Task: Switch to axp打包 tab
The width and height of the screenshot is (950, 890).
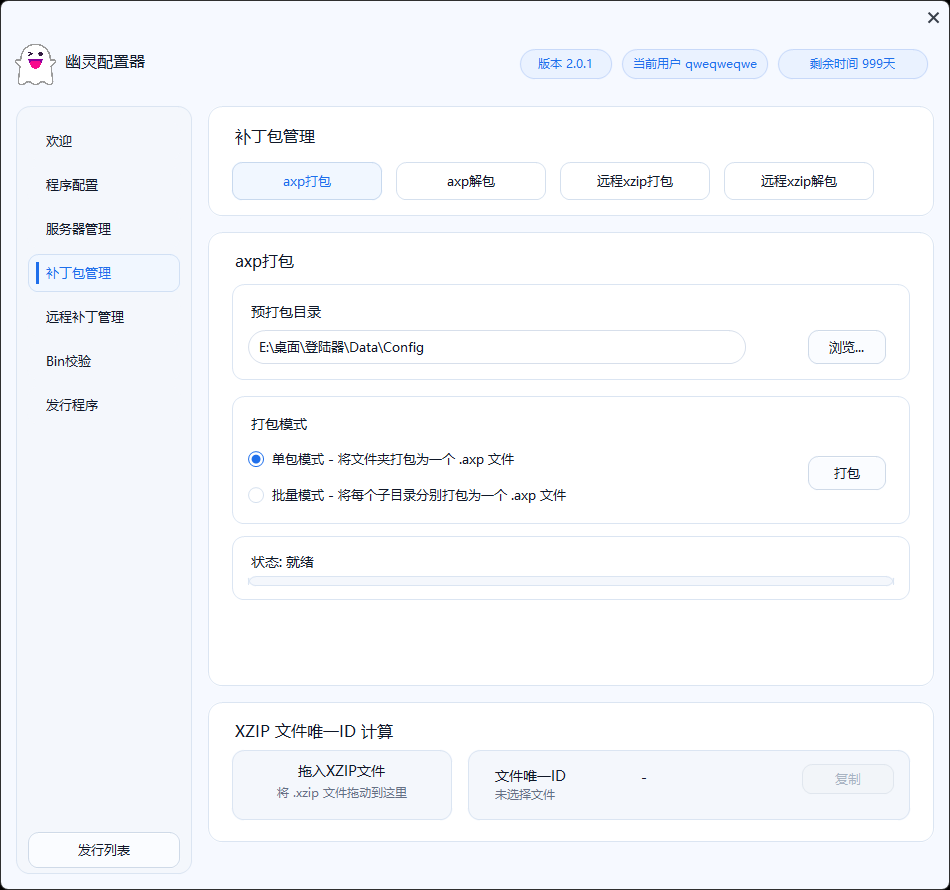Action: pyautogui.click(x=307, y=181)
